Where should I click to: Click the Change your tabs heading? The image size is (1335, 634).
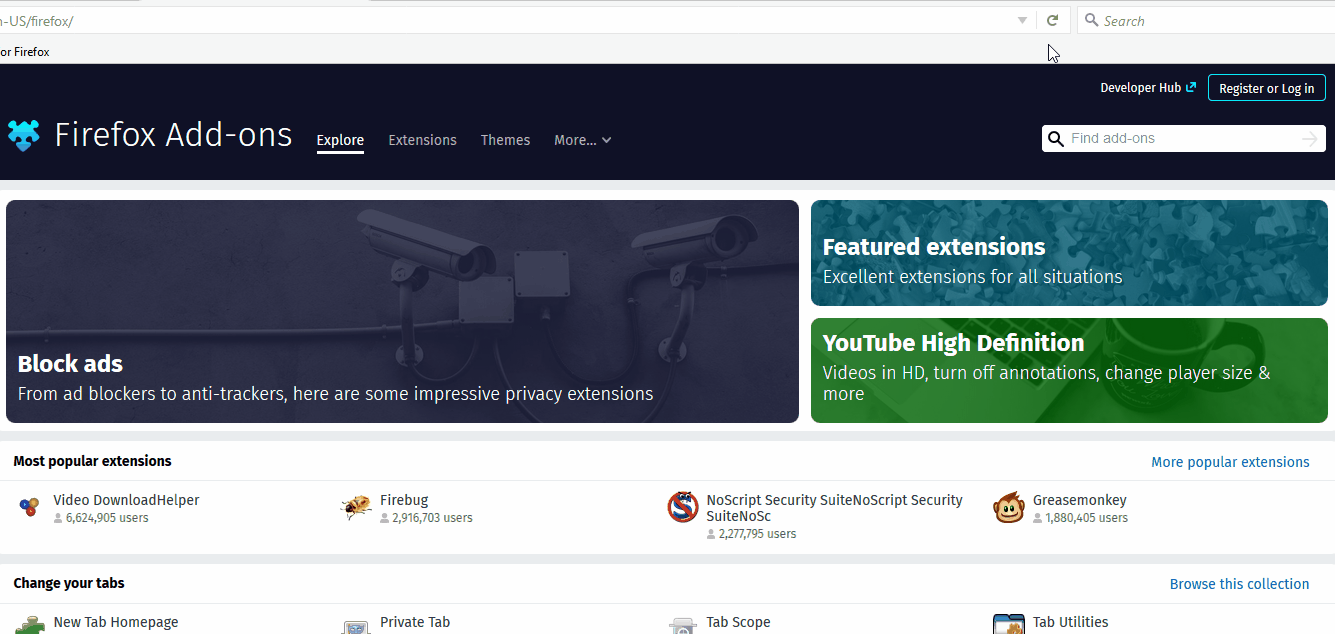pos(69,583)
